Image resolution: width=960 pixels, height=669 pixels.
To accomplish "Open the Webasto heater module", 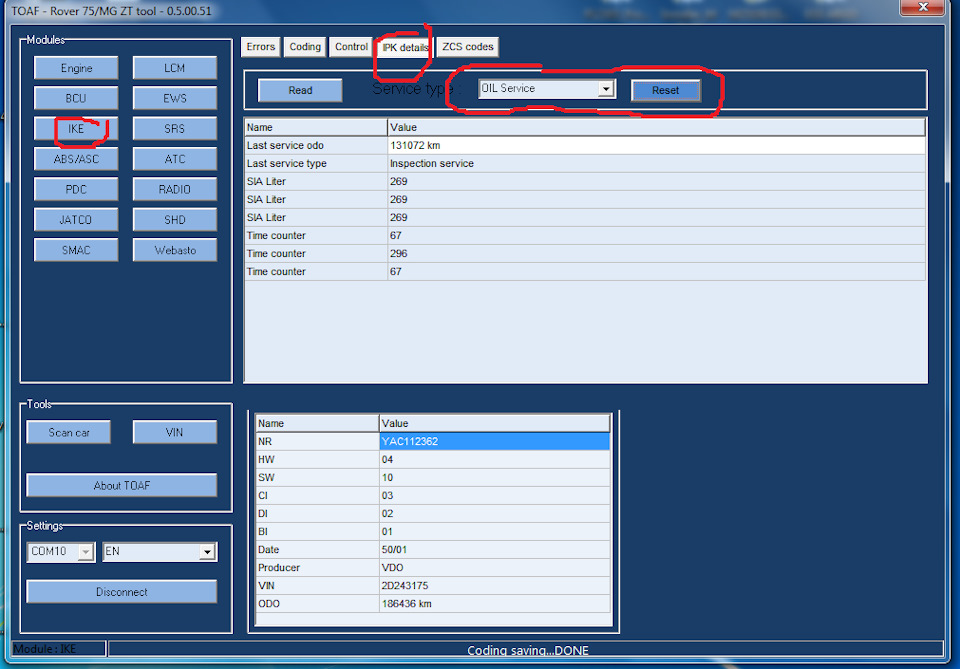I will [x=174, y=250].
